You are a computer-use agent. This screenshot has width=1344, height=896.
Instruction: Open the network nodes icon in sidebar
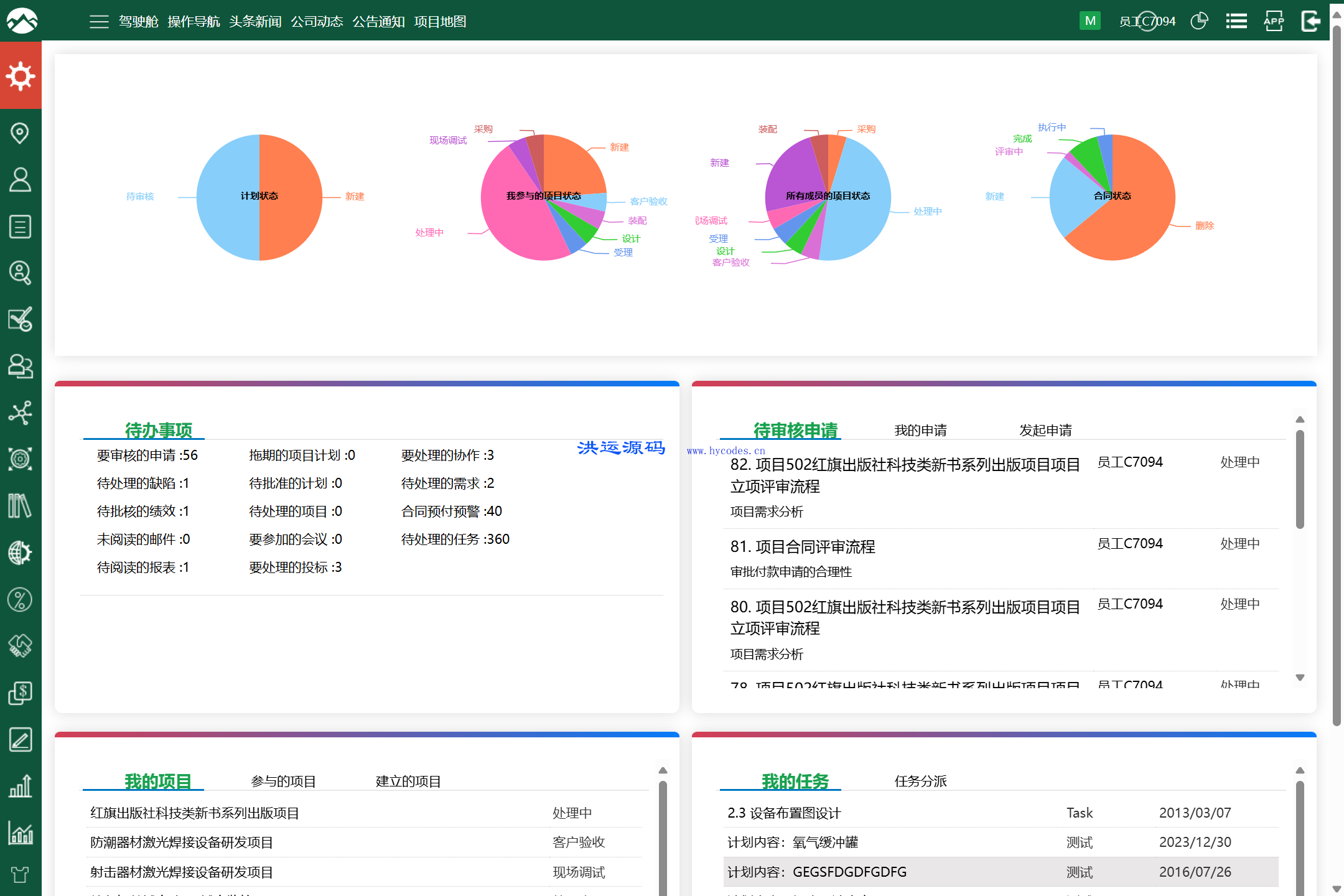[21, 413]
